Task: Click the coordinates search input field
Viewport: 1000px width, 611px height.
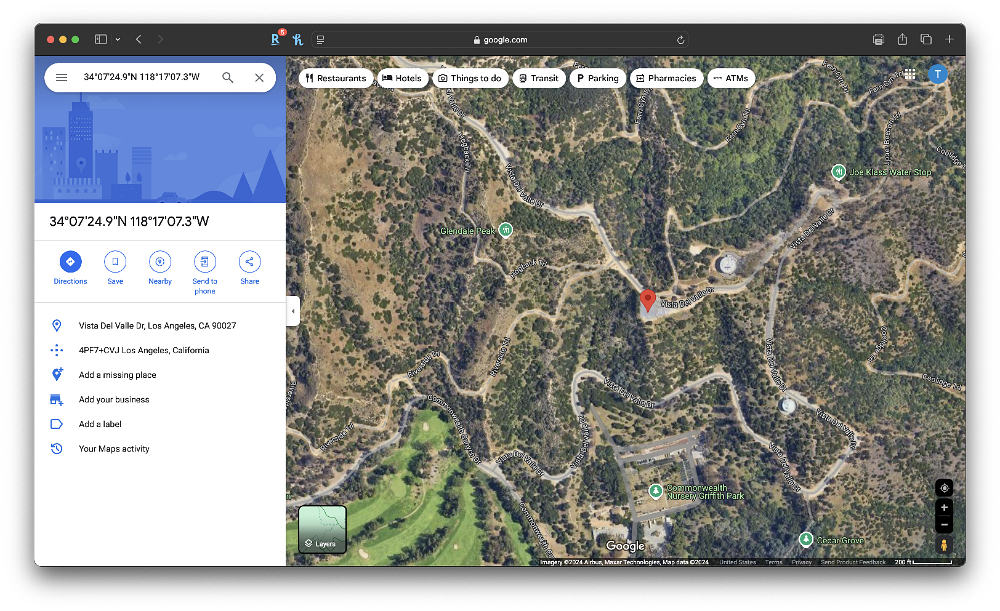Action: click(x=142, y=77)
